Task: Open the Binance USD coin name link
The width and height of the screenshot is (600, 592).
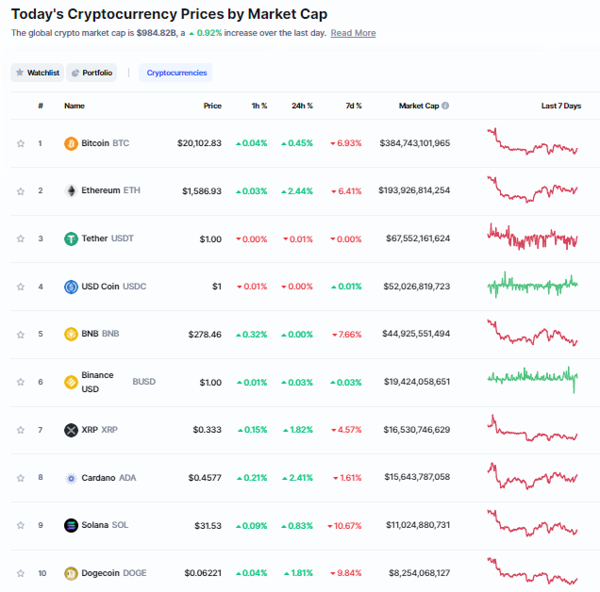Action: pyautogui.click(x=98, y=382)
